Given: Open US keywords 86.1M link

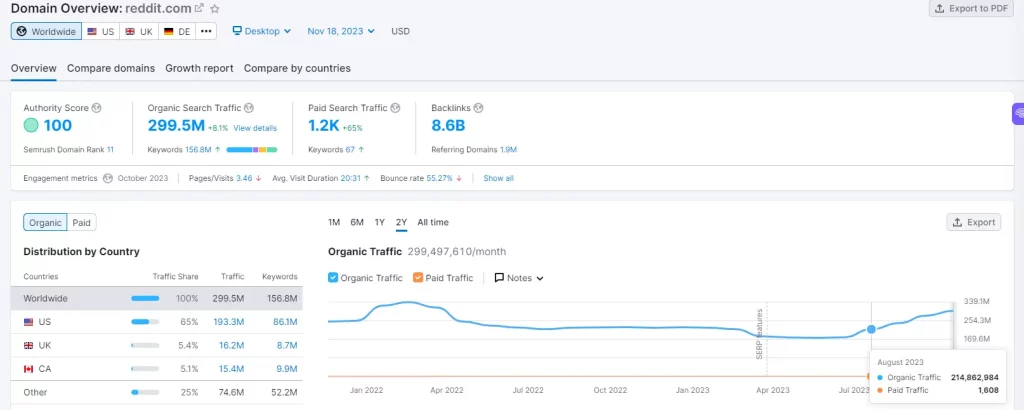Looking at the screenshot, I should (285, 322).
